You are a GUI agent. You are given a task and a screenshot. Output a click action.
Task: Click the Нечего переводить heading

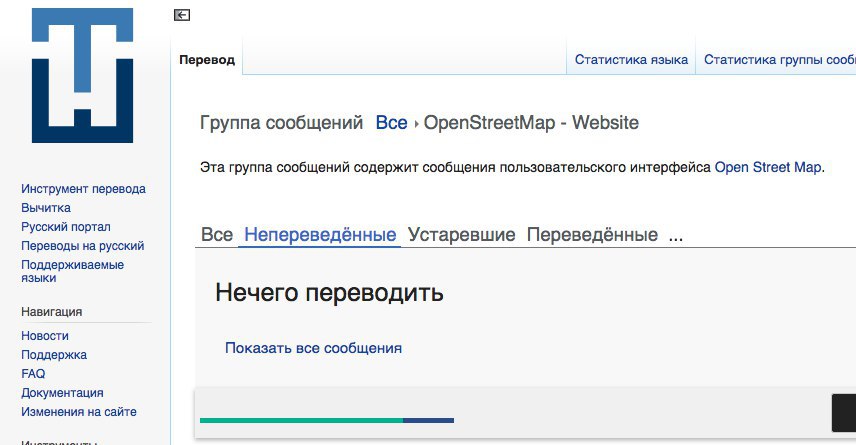(x=329, y=293)
